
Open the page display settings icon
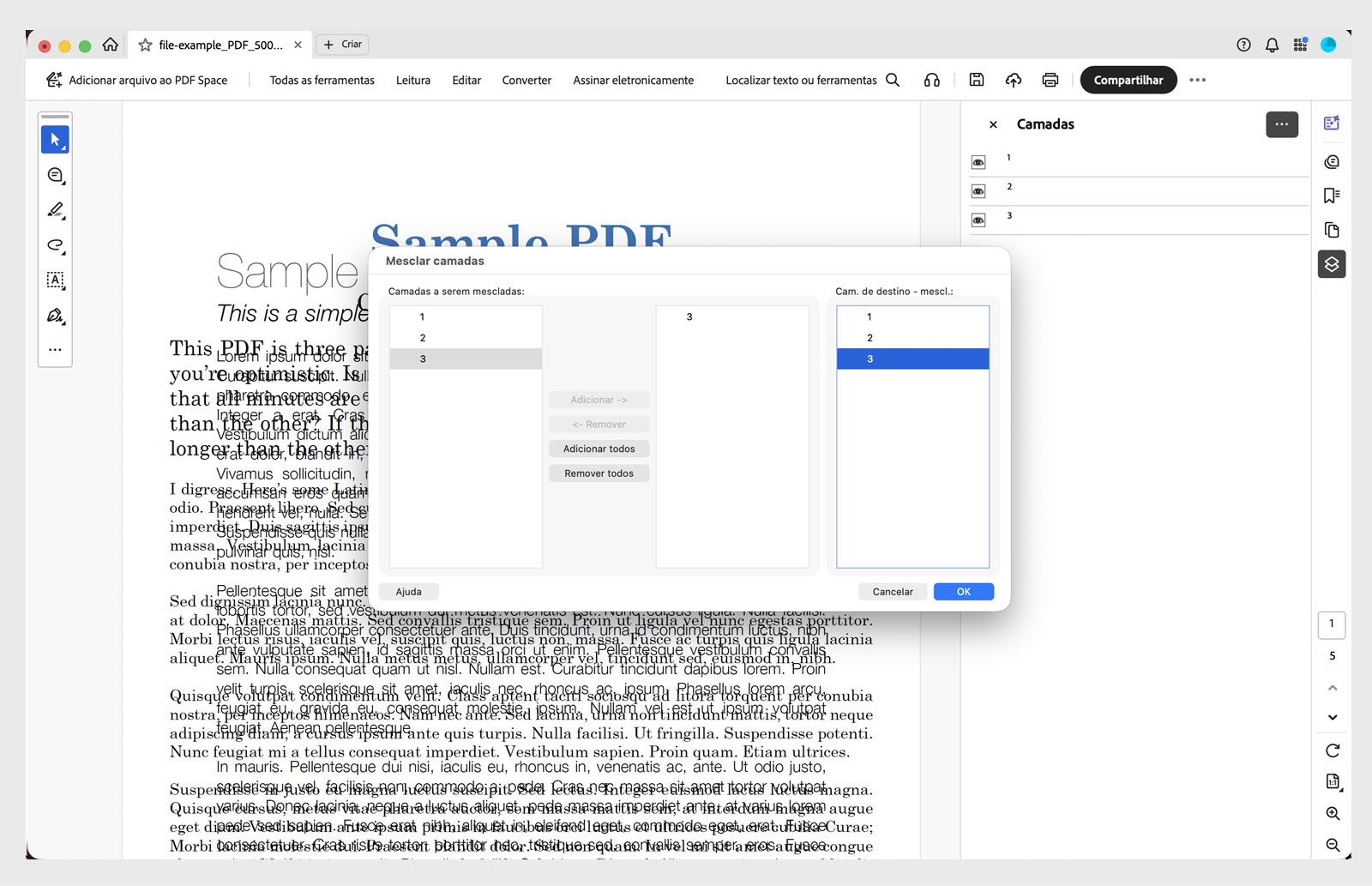pyautogui.click(x=1333, y=781)
